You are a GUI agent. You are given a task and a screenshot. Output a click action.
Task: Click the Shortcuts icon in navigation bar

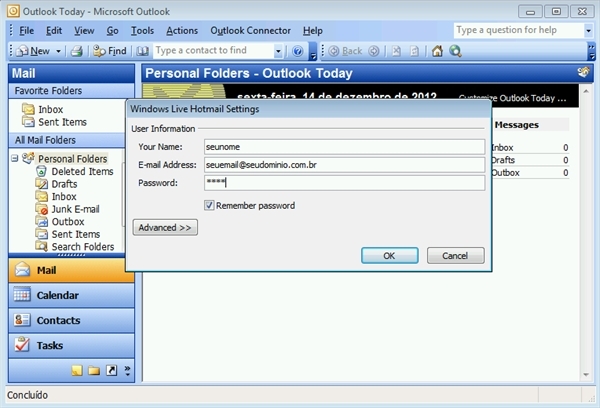[111, 370]
